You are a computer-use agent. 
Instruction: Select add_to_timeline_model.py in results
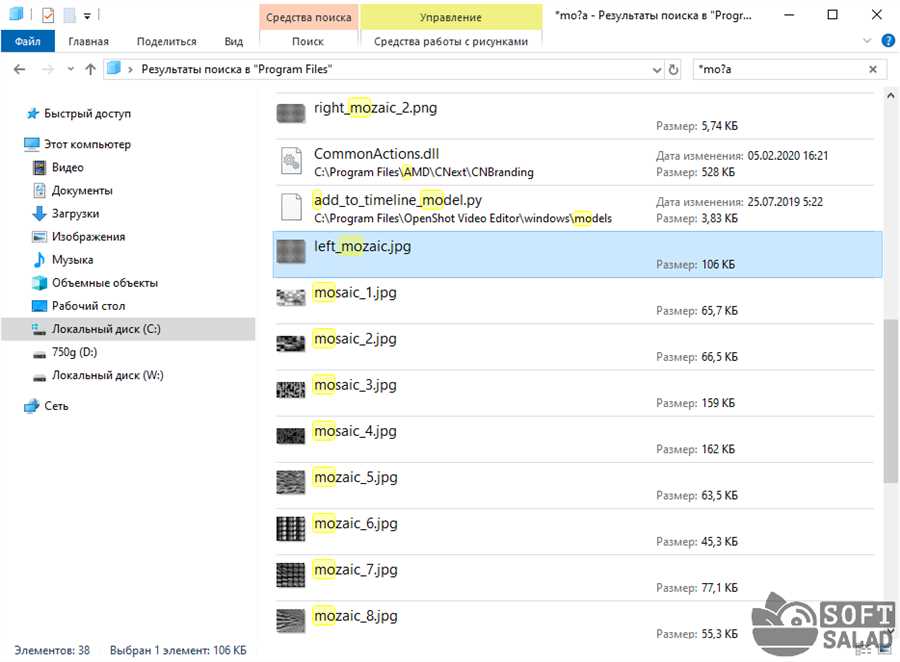click(398, 200)
